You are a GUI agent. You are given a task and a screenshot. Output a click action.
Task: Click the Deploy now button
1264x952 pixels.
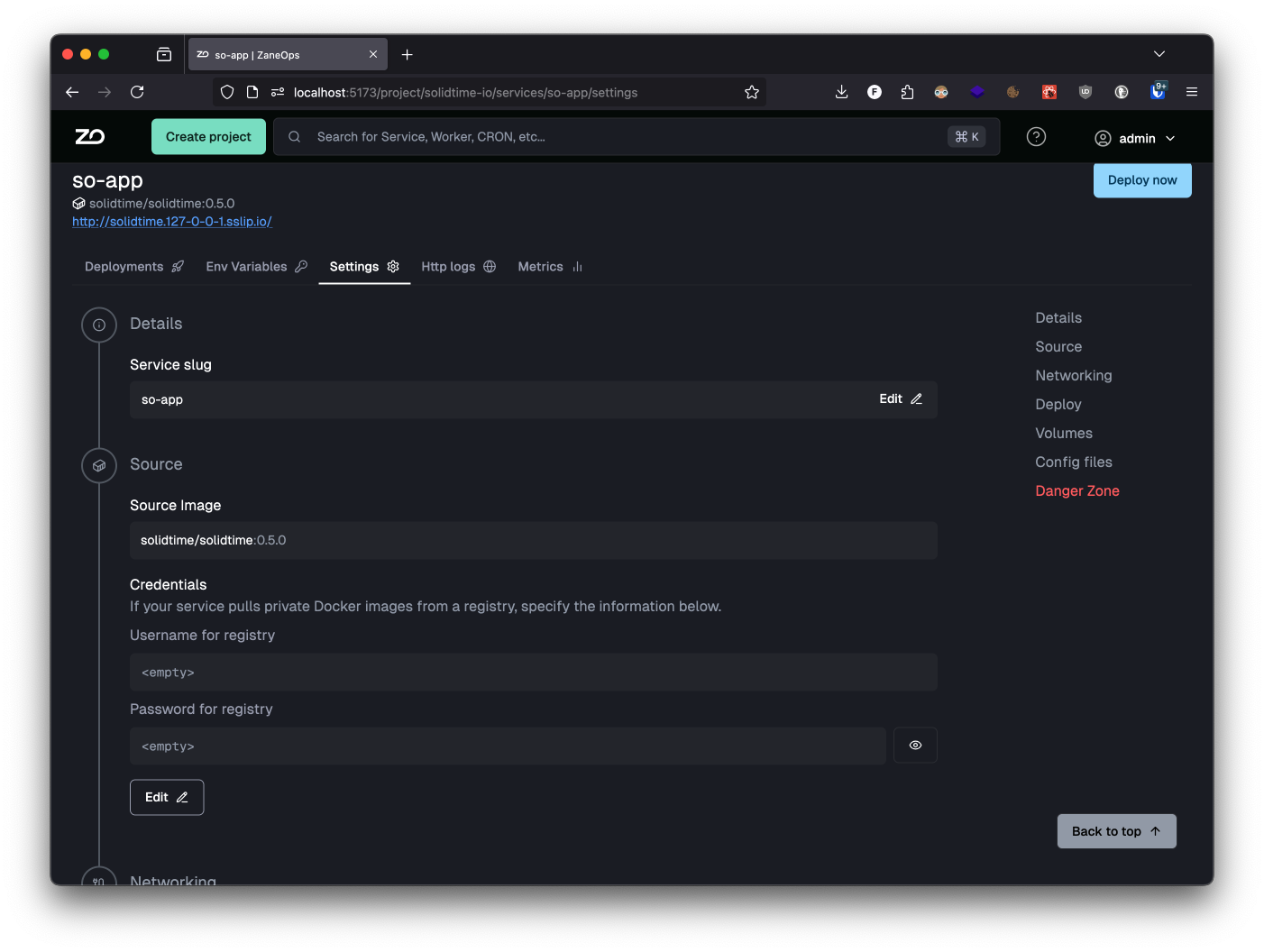click(1142, 180)
